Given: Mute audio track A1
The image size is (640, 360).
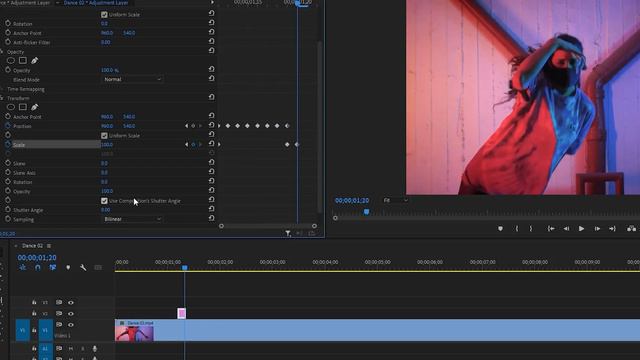Looking at the screenshot, I should pyautogui.click(x=71, y=349).
